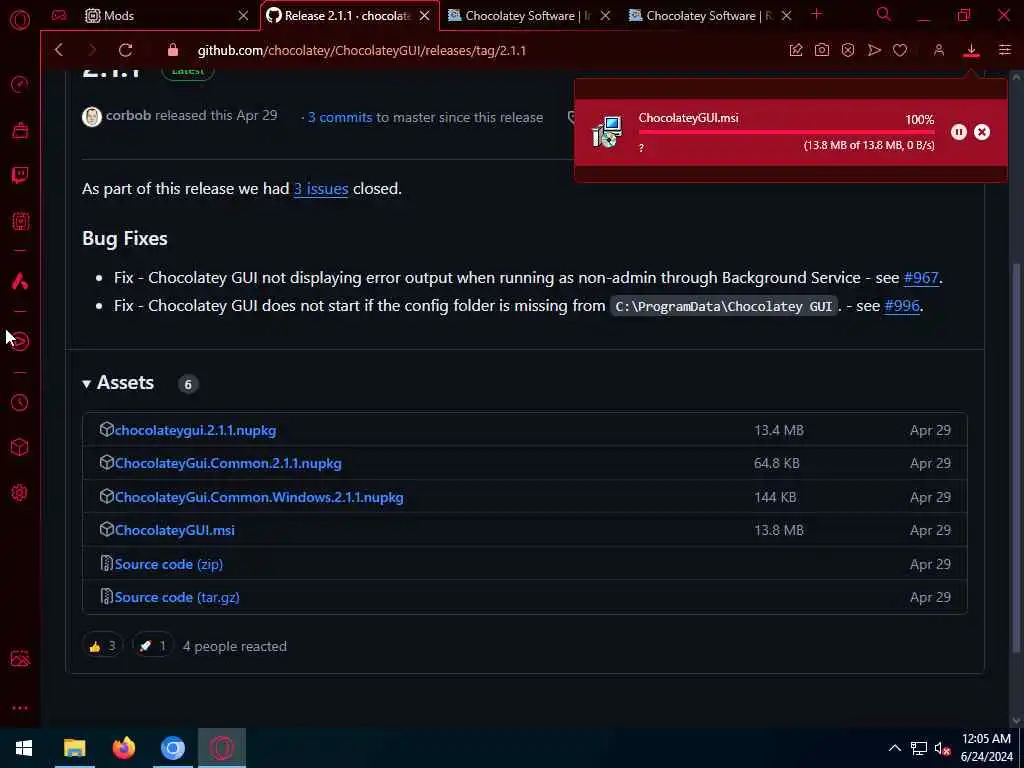Image resolution: width=1024 pixels, height=768 pixels.
Task: Open the Opera menu logo
Action: [x=20, y=20]
